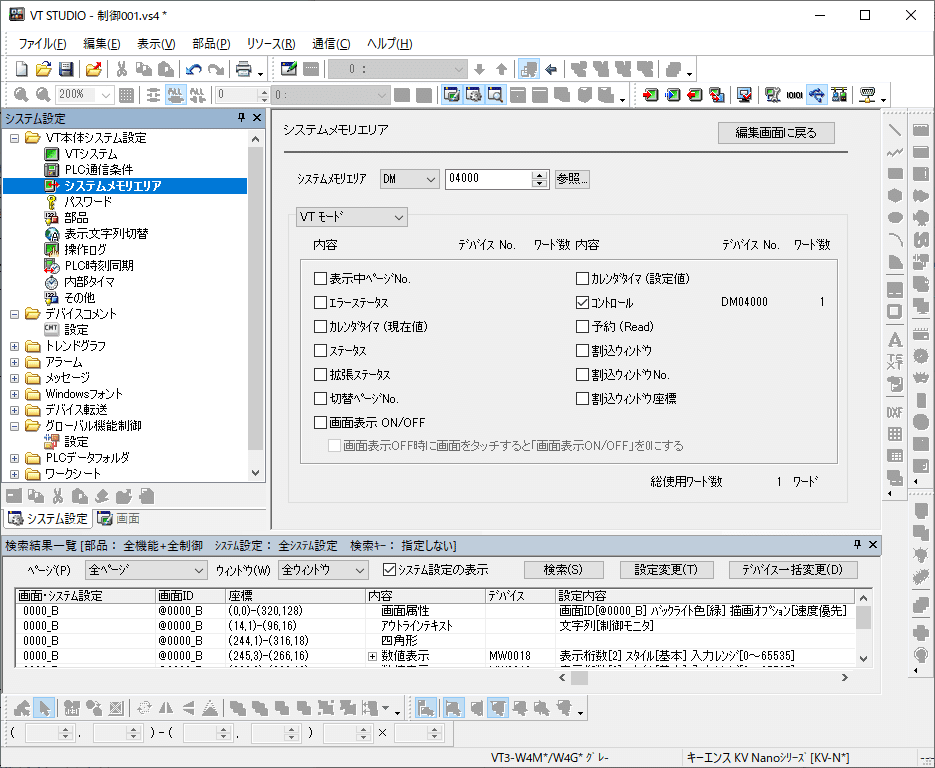This screenshot has width=935, height=768.
Task: Click the DXF import tool icon
Action: 895,412
